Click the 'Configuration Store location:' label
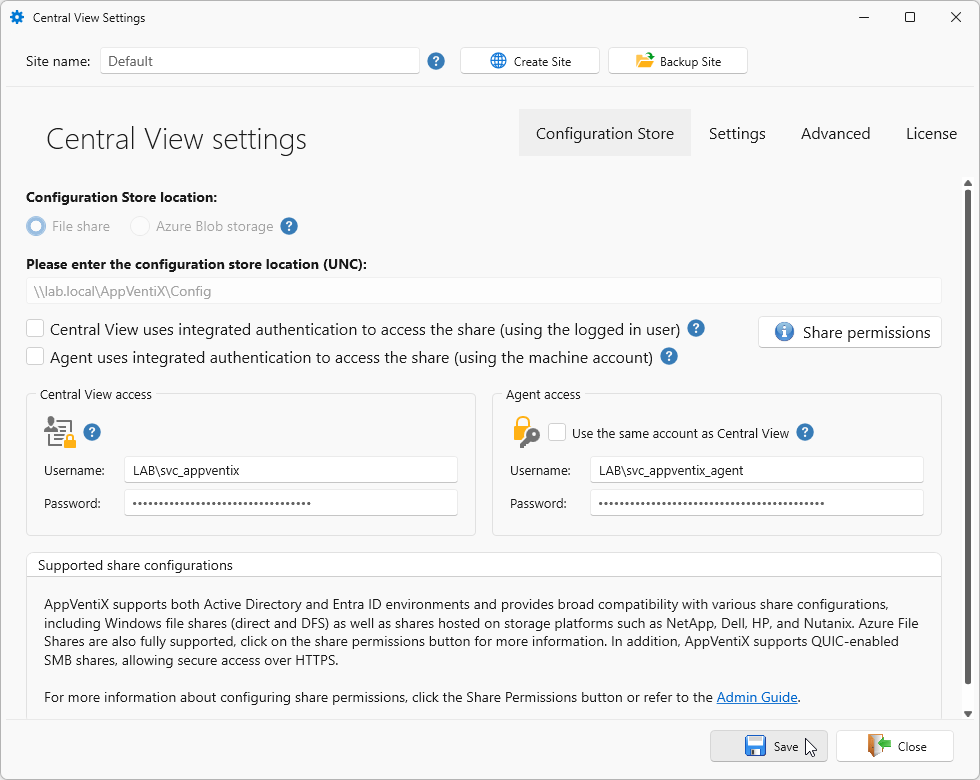This screenshot has width=980, height=780. click(121, 197)
